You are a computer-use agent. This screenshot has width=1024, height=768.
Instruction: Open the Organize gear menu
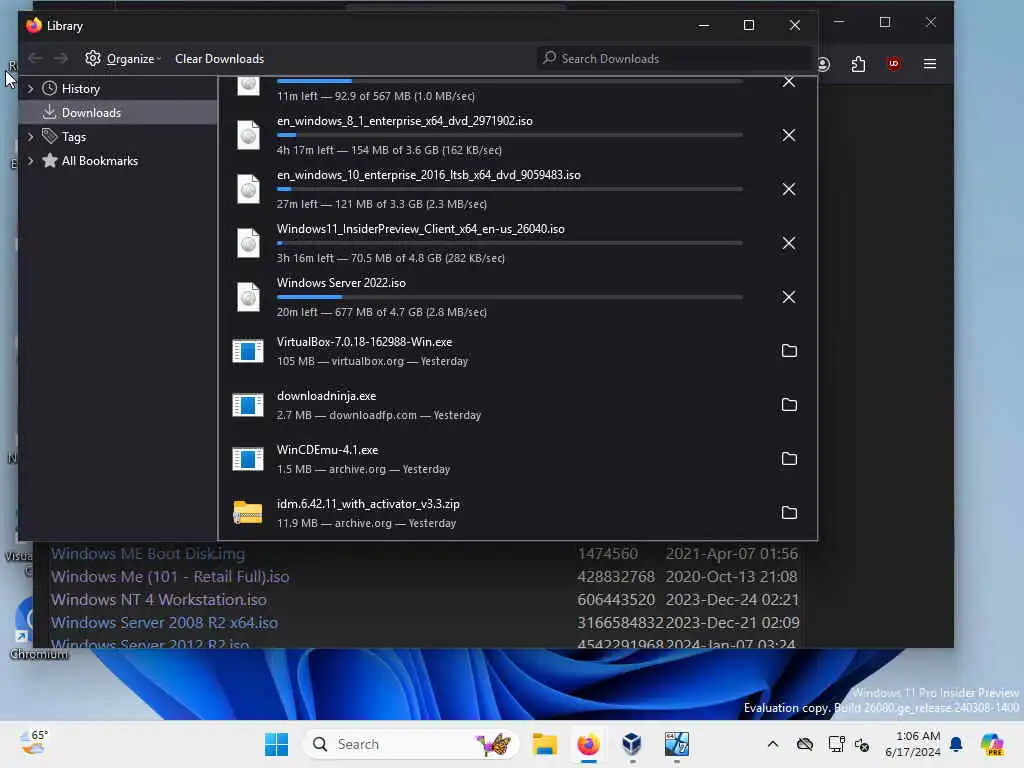[x=123, y=59]
